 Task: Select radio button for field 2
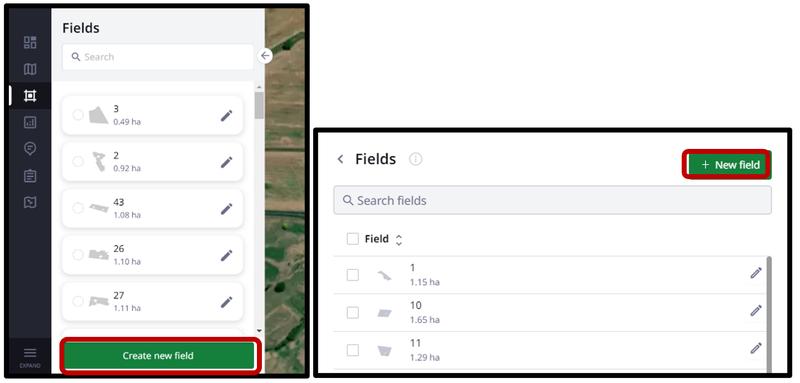(x=78, y=162)
